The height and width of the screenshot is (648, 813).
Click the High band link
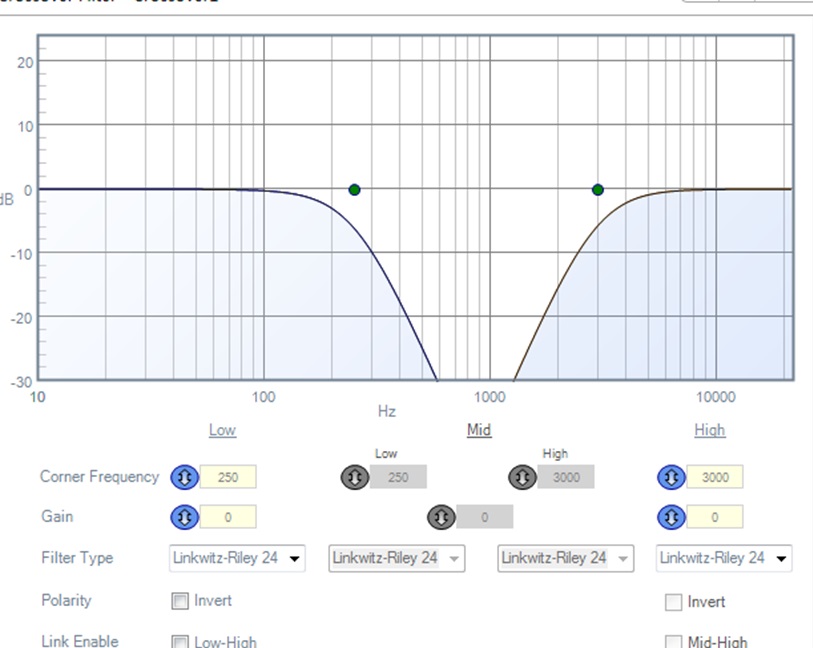coord(709,430)
